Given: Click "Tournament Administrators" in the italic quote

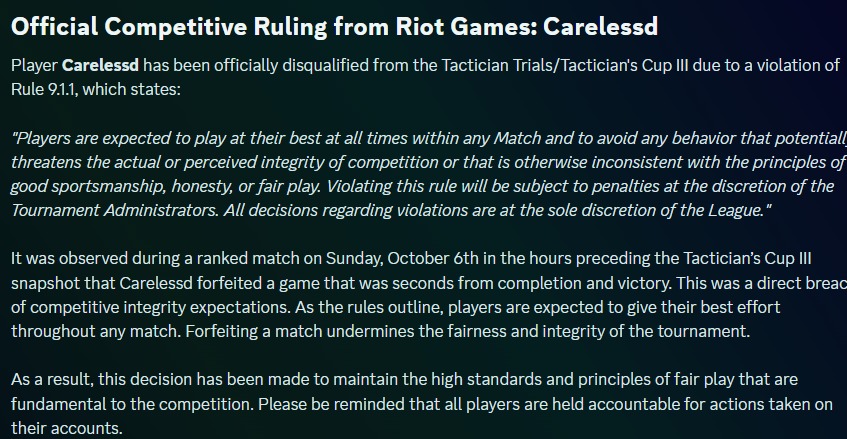Looking at the screenshot, I should 112,209.
